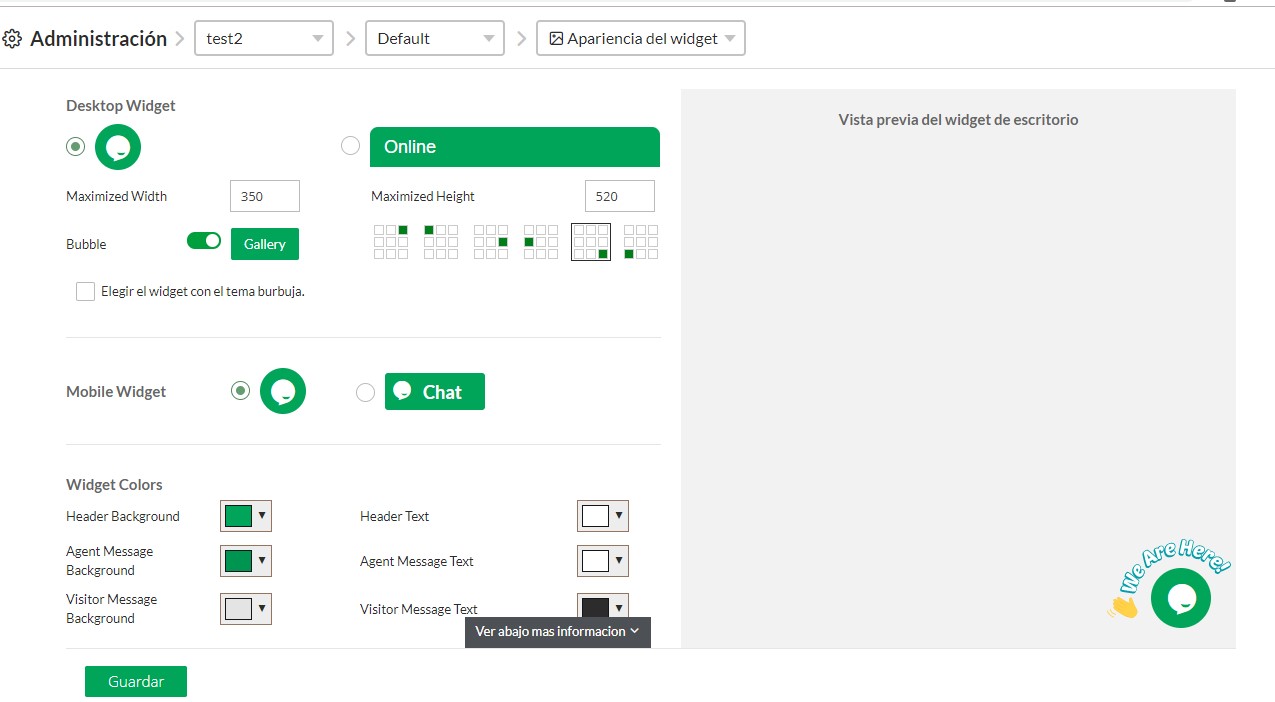The image size is (1275, 702).
Task: Open the Apariencia del widget menu
Action: (640, 39)
